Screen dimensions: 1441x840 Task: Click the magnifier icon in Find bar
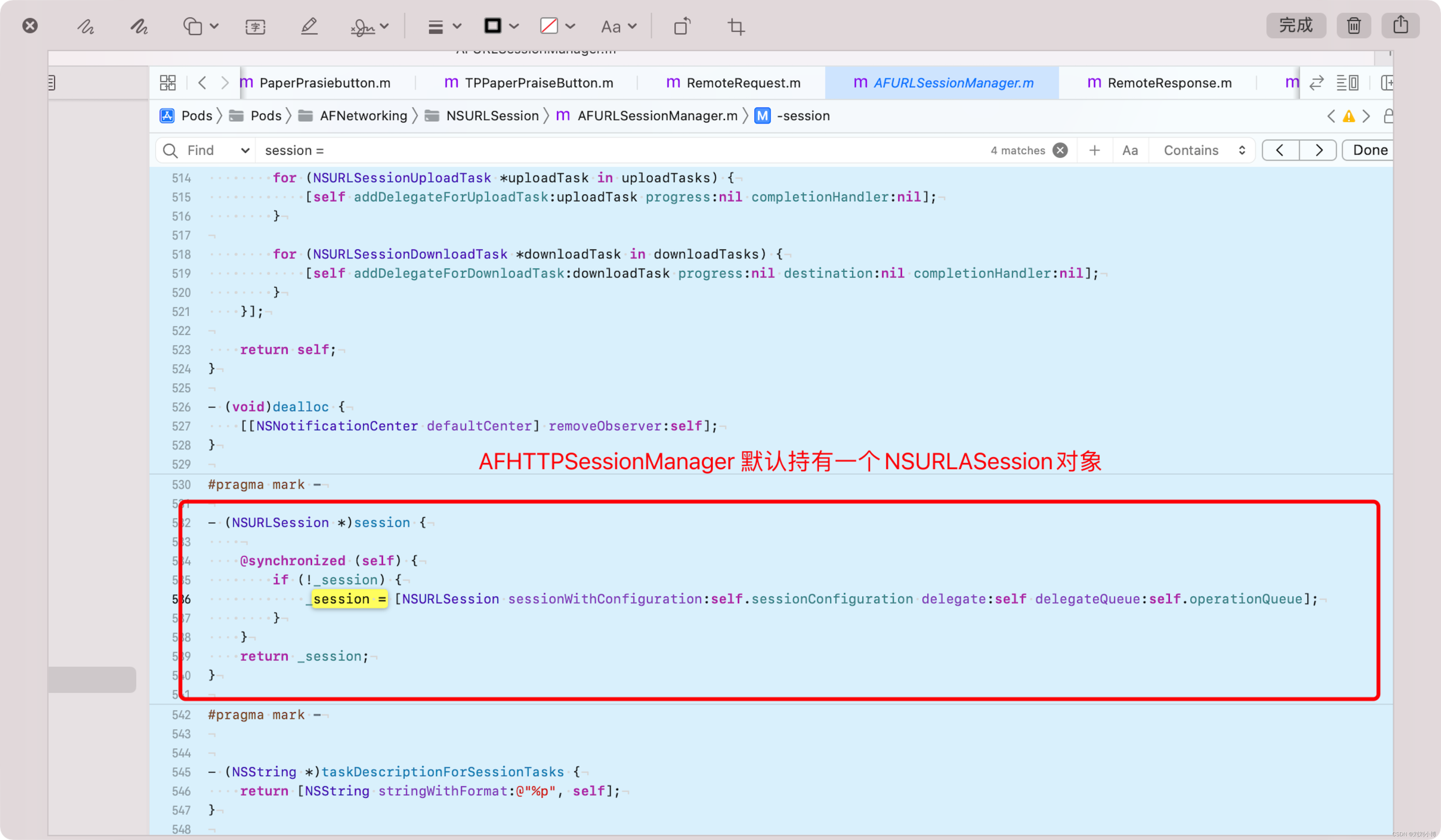pos(170,150)
